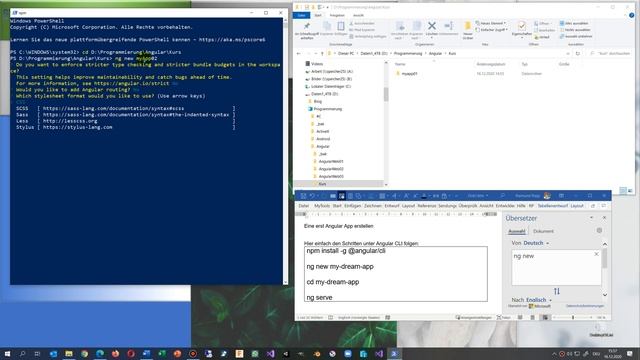Click Alles auswählen in Explorer ribbon
This screenshot has height=360, width=640.
point(574,23)
